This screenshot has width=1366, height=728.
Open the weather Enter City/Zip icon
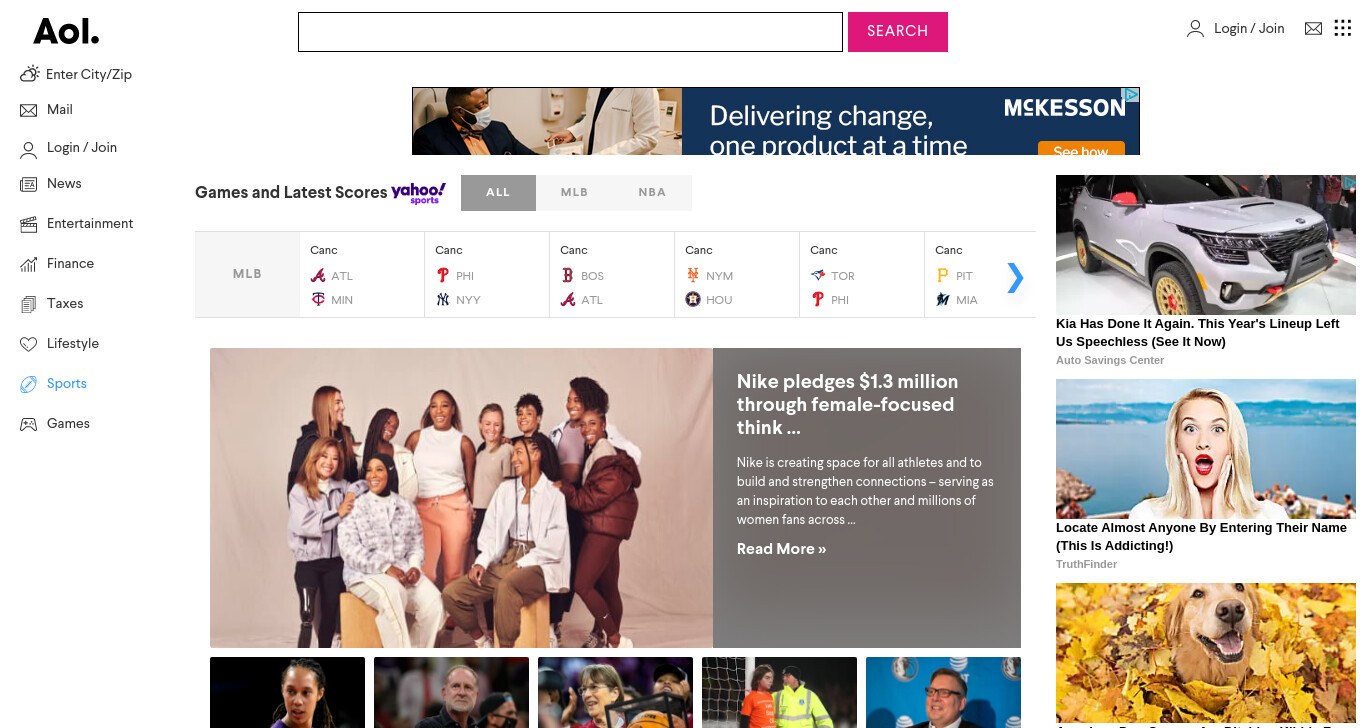29,74
